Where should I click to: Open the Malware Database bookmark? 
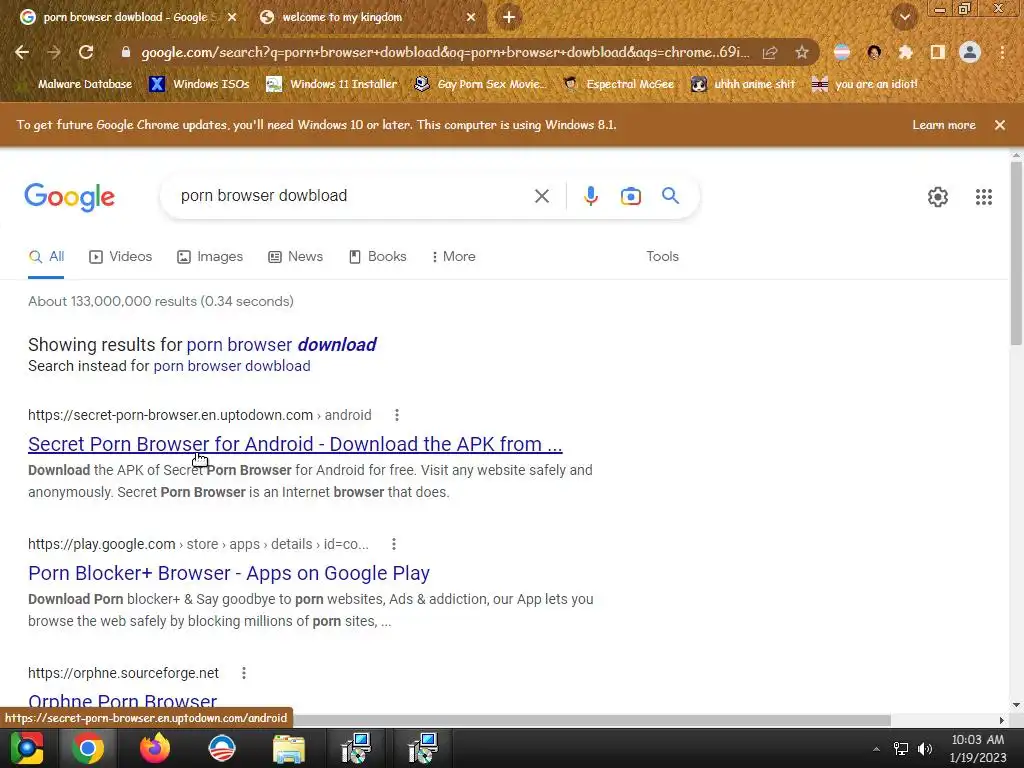[x=75, y=84]
